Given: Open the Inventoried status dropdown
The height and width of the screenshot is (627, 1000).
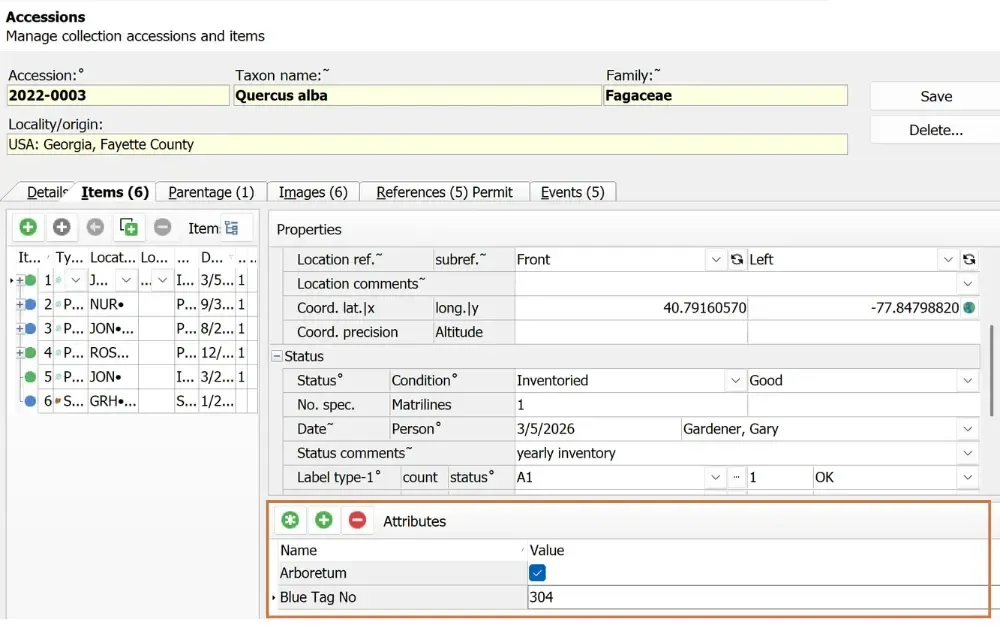Looking at the screenshot, I should [735, 381].
